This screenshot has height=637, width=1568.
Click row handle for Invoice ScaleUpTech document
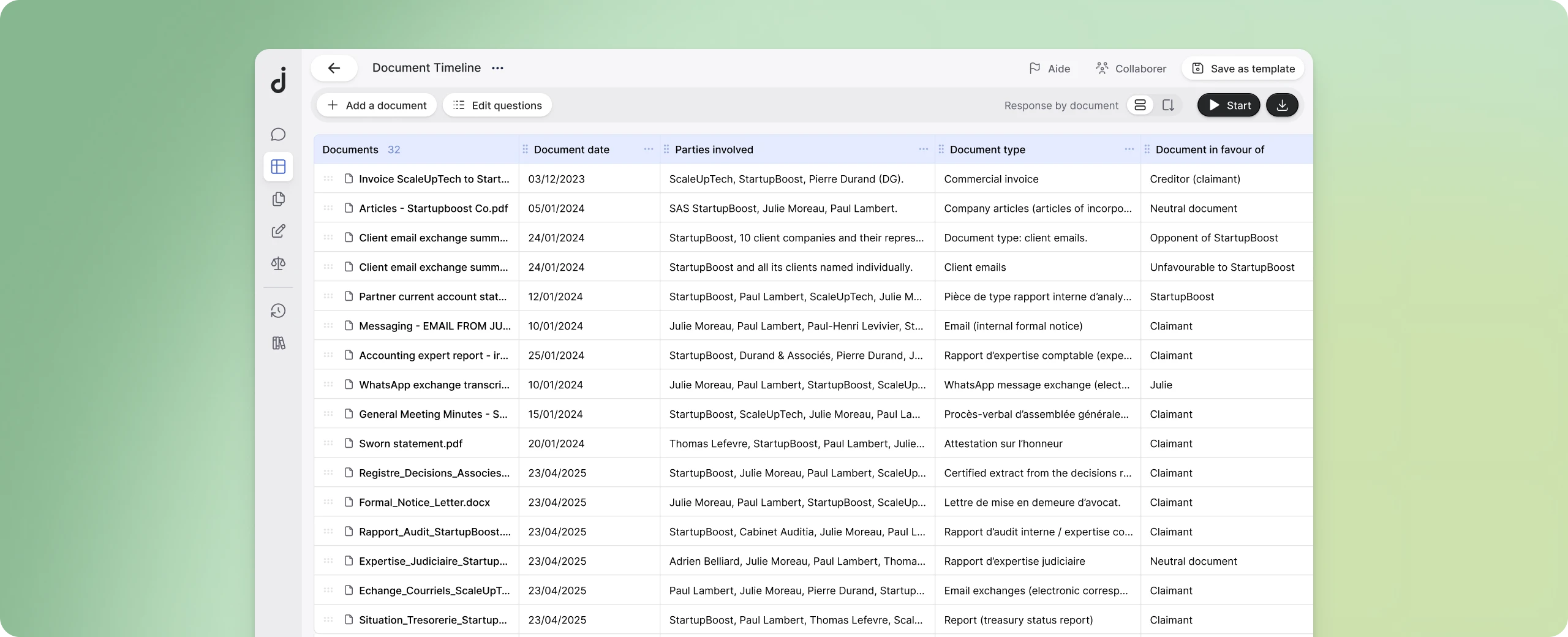pos(328,179)
